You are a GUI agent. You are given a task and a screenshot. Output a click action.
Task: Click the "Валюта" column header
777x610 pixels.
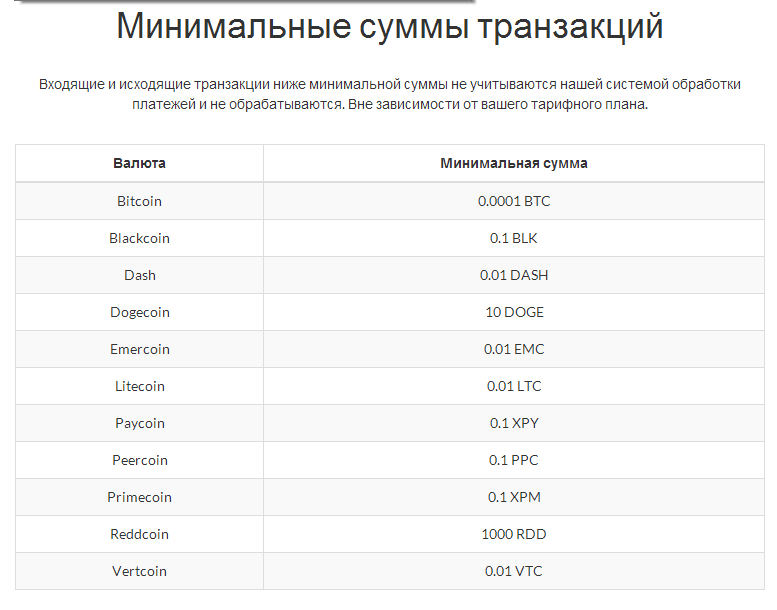click(x=139, y=163)
